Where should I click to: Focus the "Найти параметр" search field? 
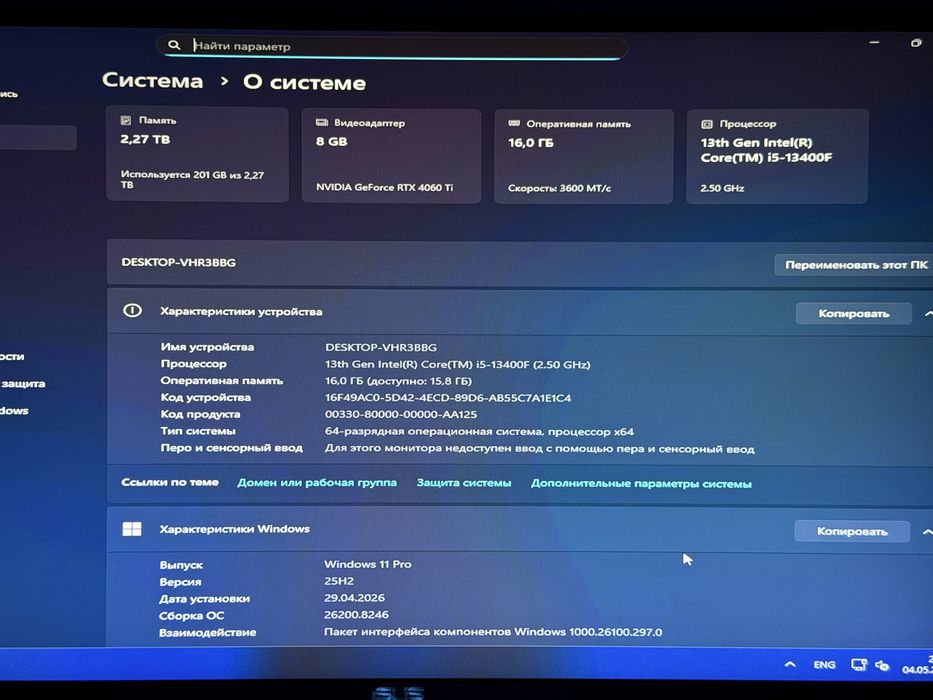pyautogui.click(x=393, y=46)
